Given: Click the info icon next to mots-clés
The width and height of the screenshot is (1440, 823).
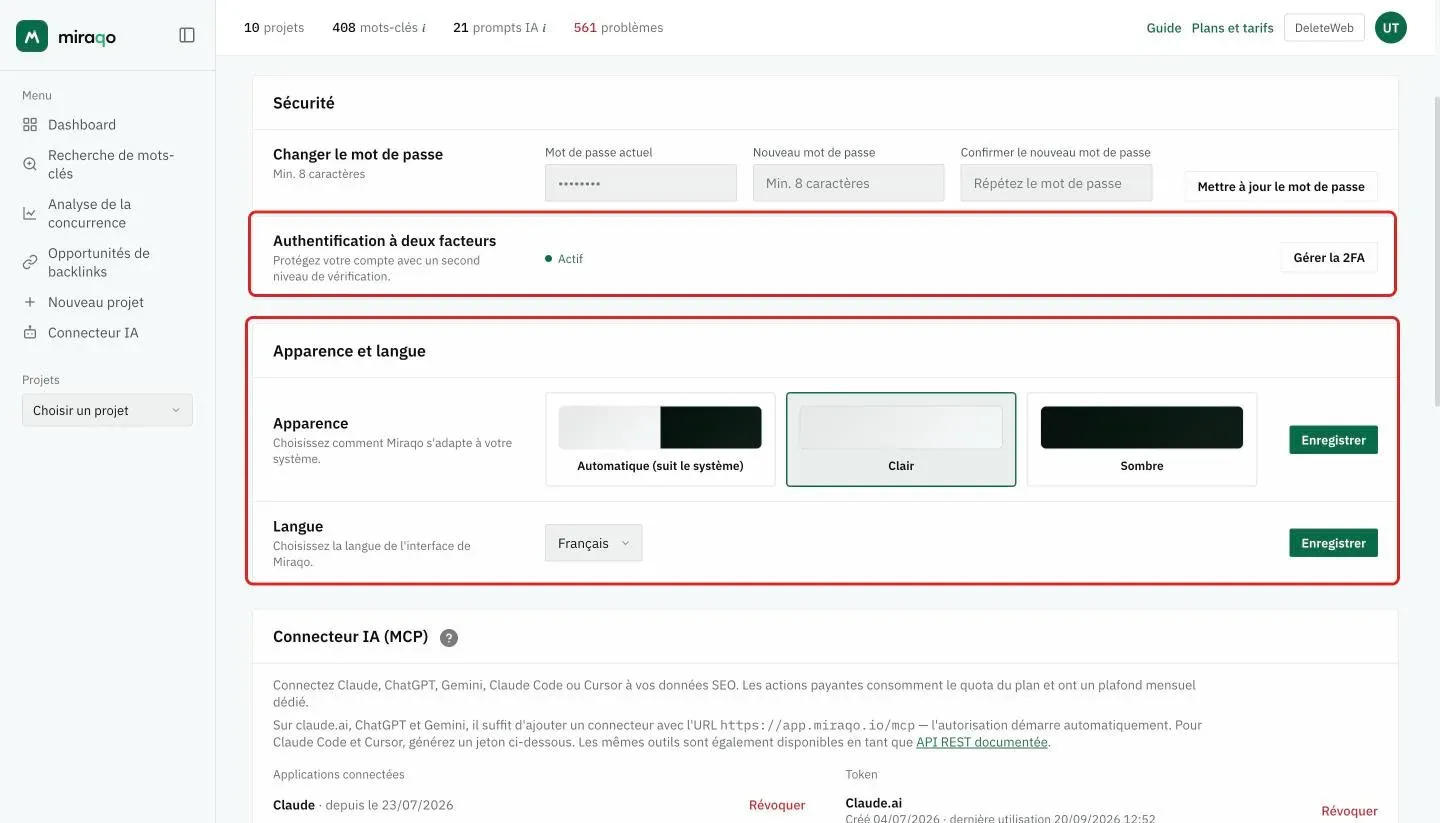Looking at the screenshot, I should point(424,28).
